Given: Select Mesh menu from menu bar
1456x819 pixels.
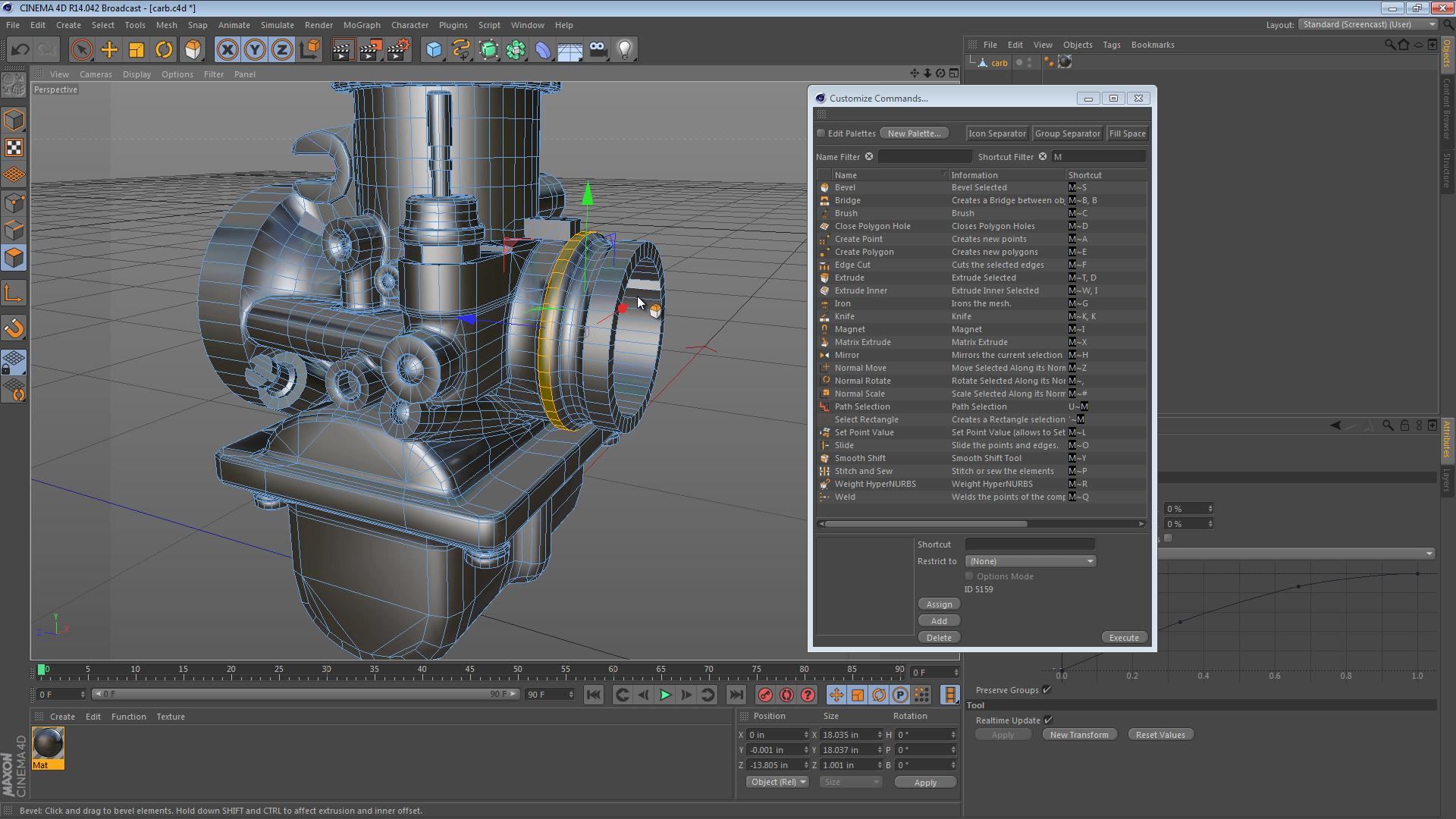Looking at the screenshot, I should 166,25.
